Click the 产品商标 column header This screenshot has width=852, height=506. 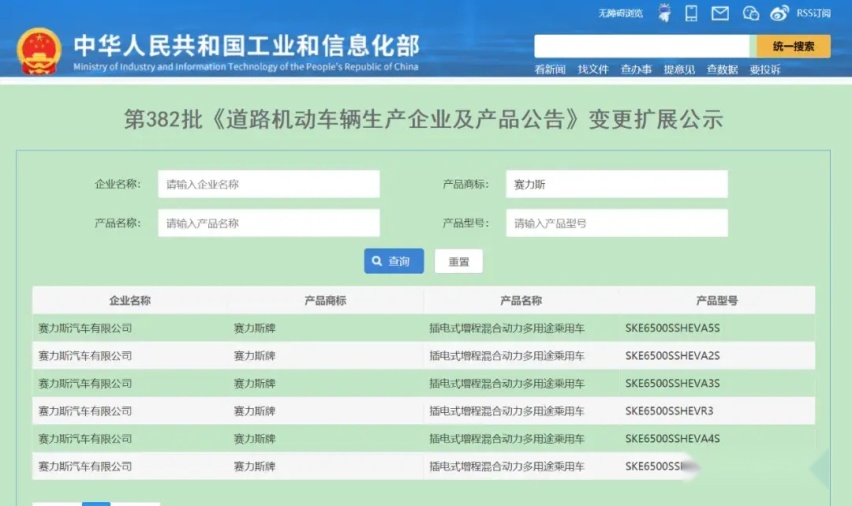point(325,301)
